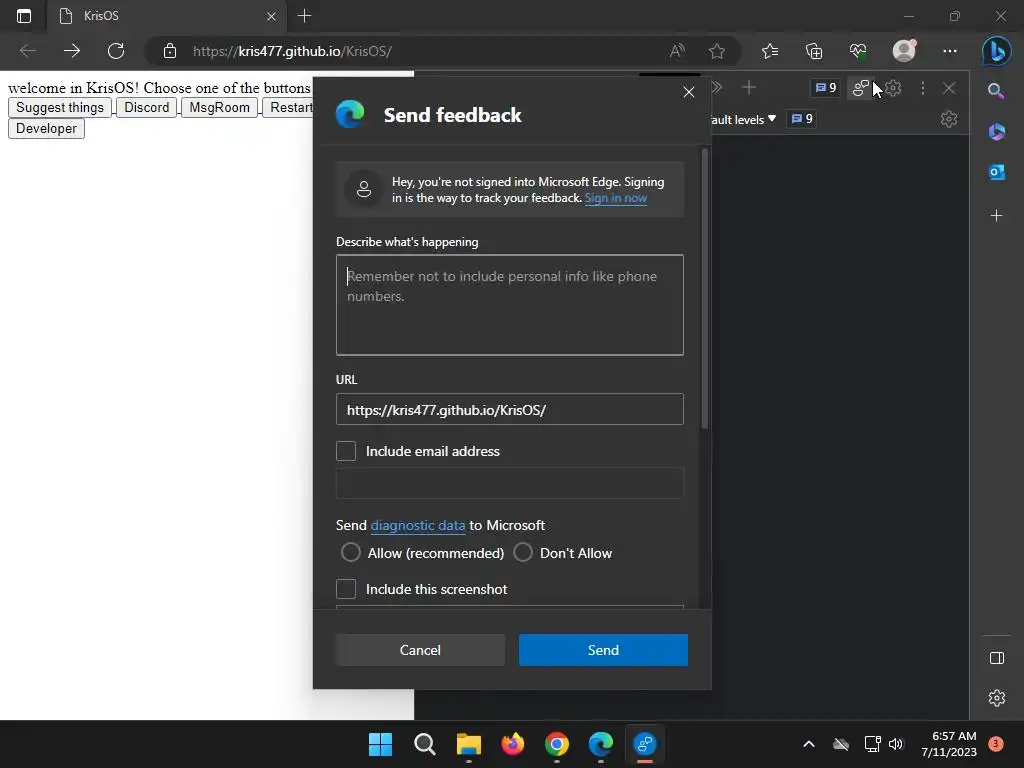Select Allow (recommended) radio option

pos(351,552)
